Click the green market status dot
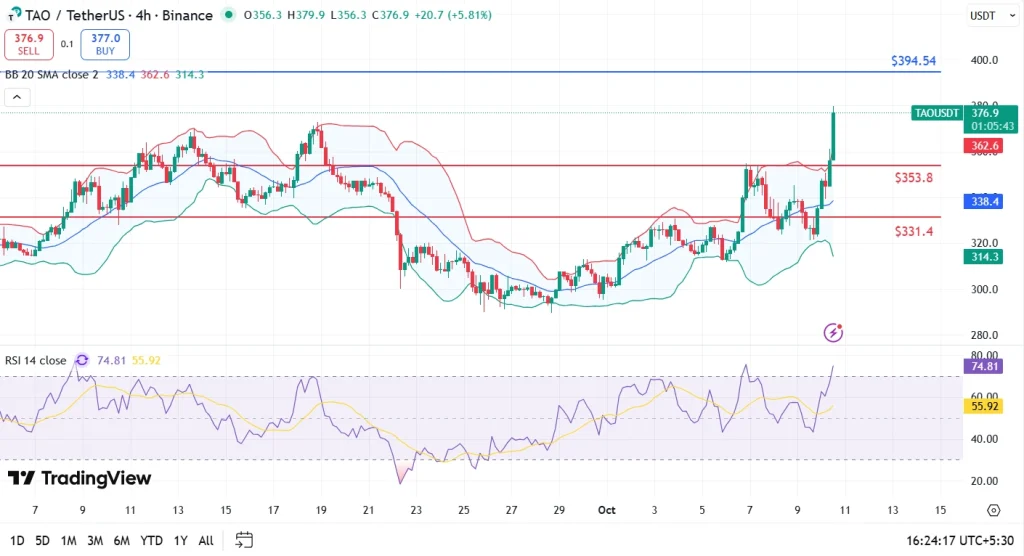 (231, 15)
